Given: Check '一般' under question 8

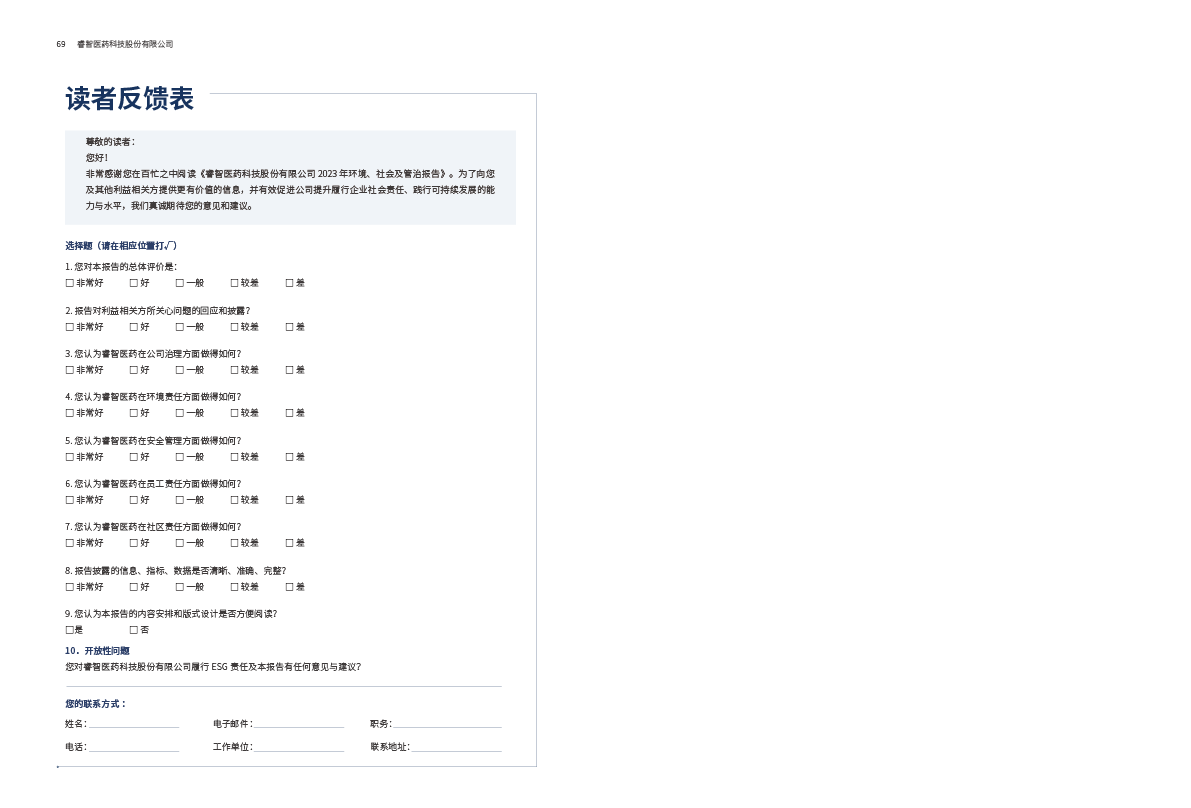Looking at the screenshot, I should 179,587.
